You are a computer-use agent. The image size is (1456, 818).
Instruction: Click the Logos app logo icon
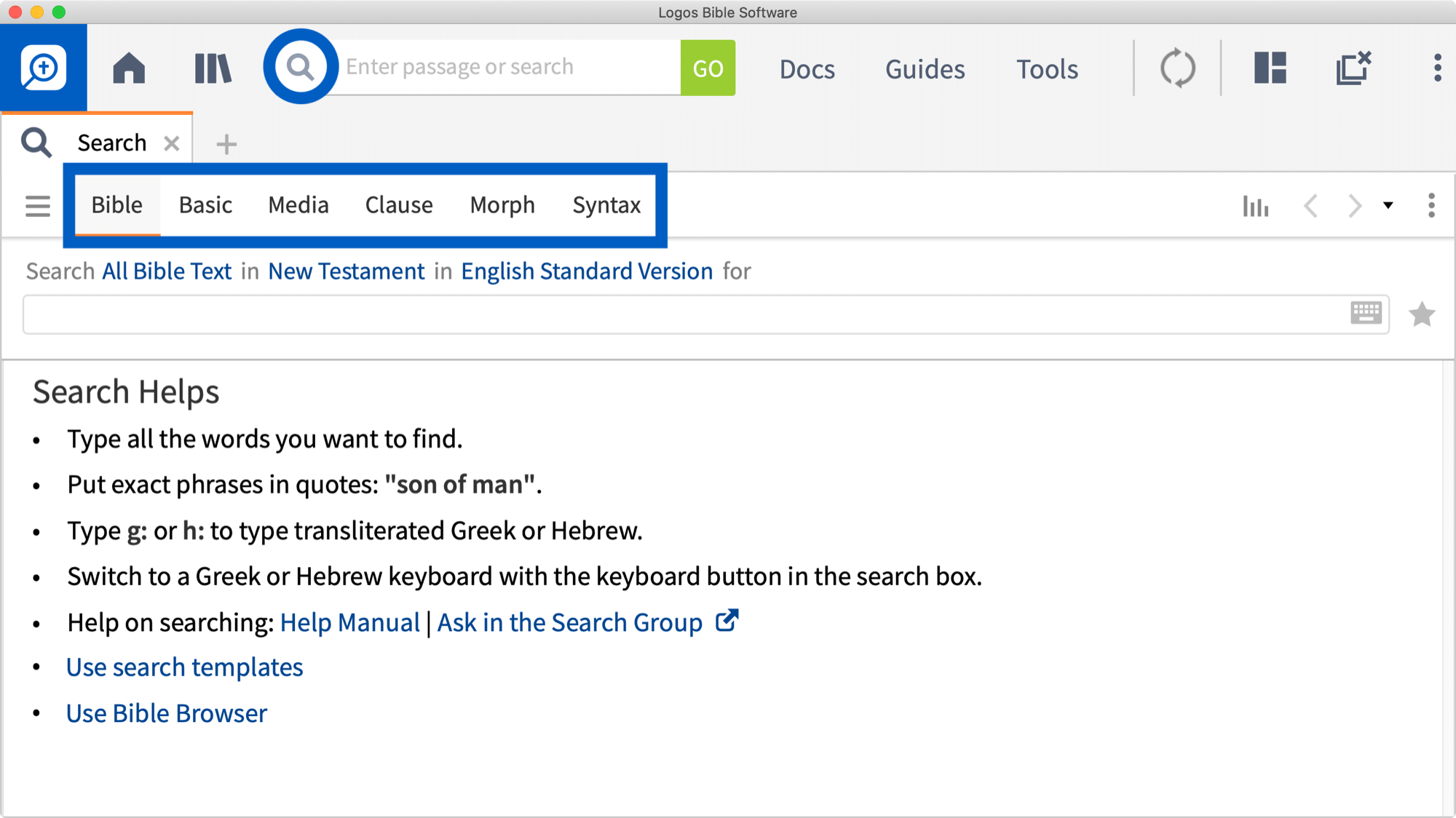pyautogui.click(x=44, y=68)
